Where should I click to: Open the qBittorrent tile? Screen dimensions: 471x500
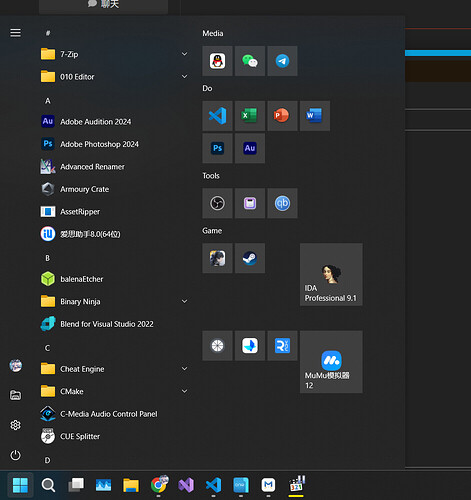coord(282,203)
